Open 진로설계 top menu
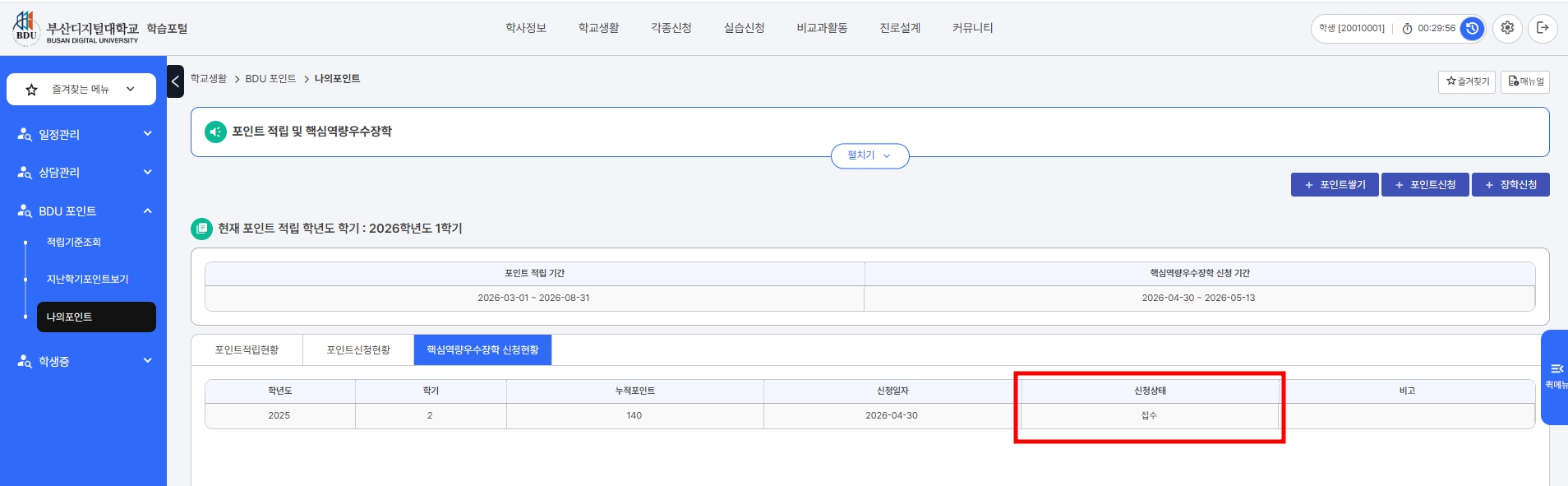This screenshot has width=1568, height=486. pyautogui.click(x=900, y=28)
